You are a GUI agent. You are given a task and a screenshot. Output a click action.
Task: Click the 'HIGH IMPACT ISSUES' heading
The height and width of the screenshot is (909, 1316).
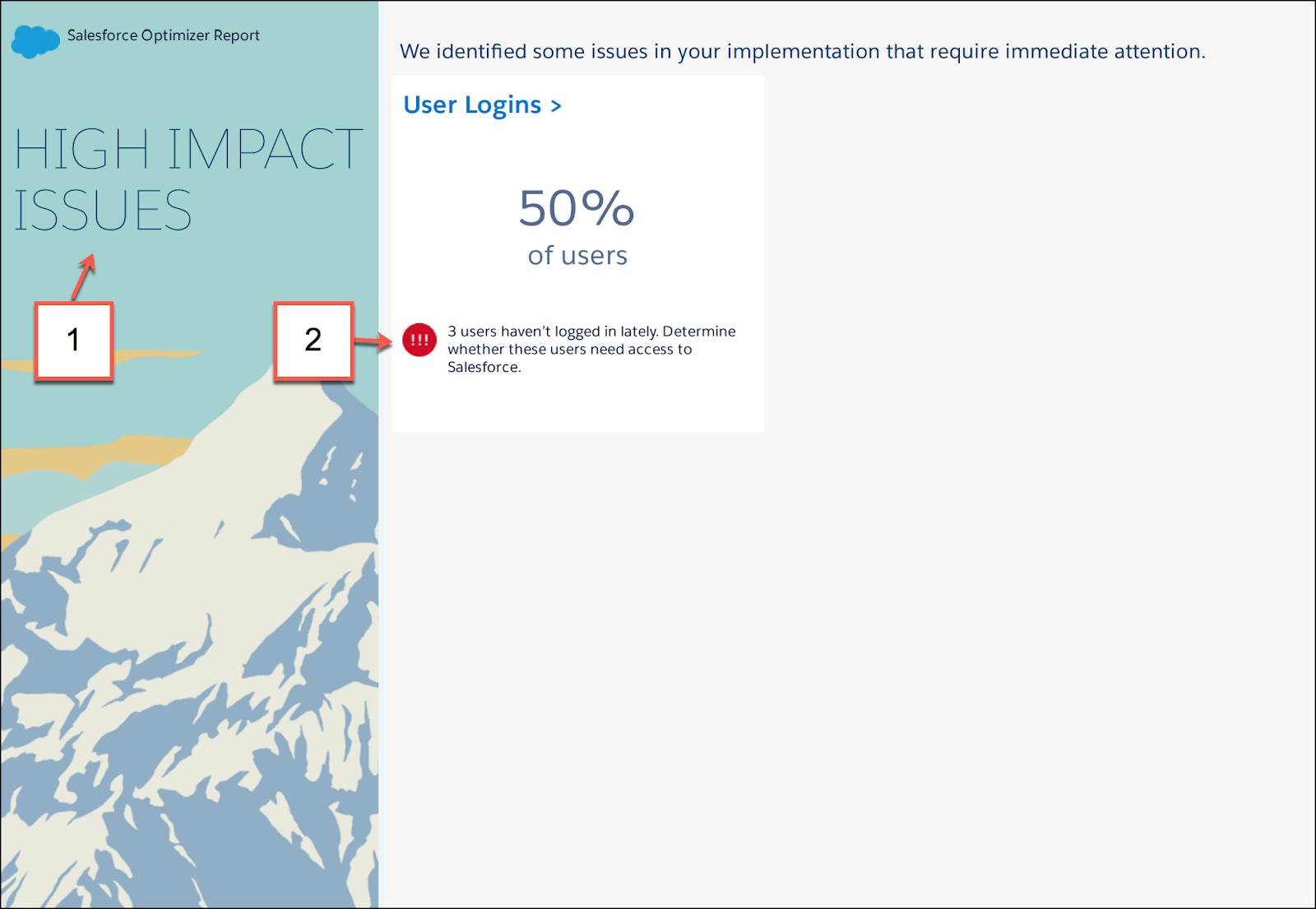tap(188, 179)
